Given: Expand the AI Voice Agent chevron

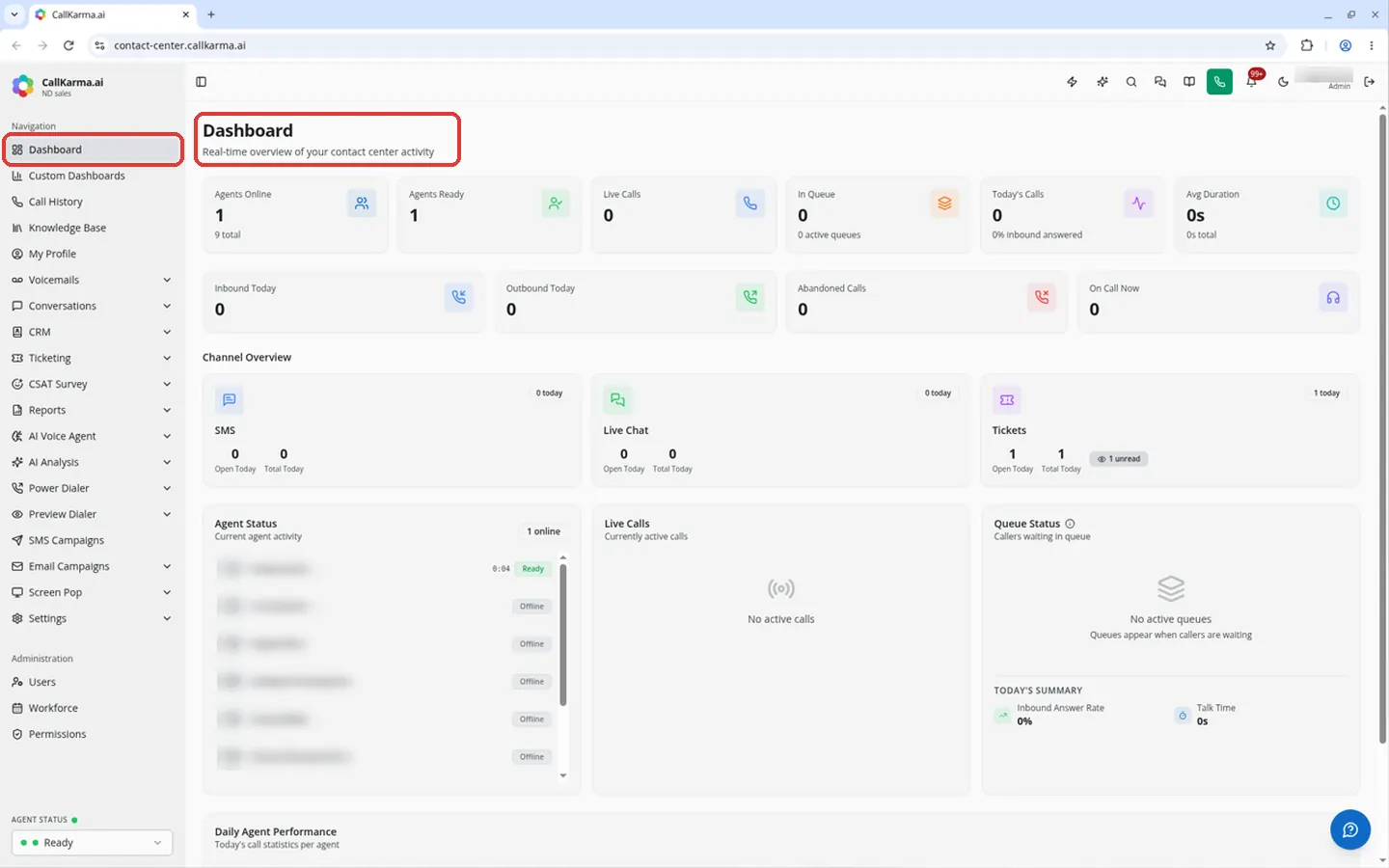Looking at the screenshot, I should tap(167, 436).
